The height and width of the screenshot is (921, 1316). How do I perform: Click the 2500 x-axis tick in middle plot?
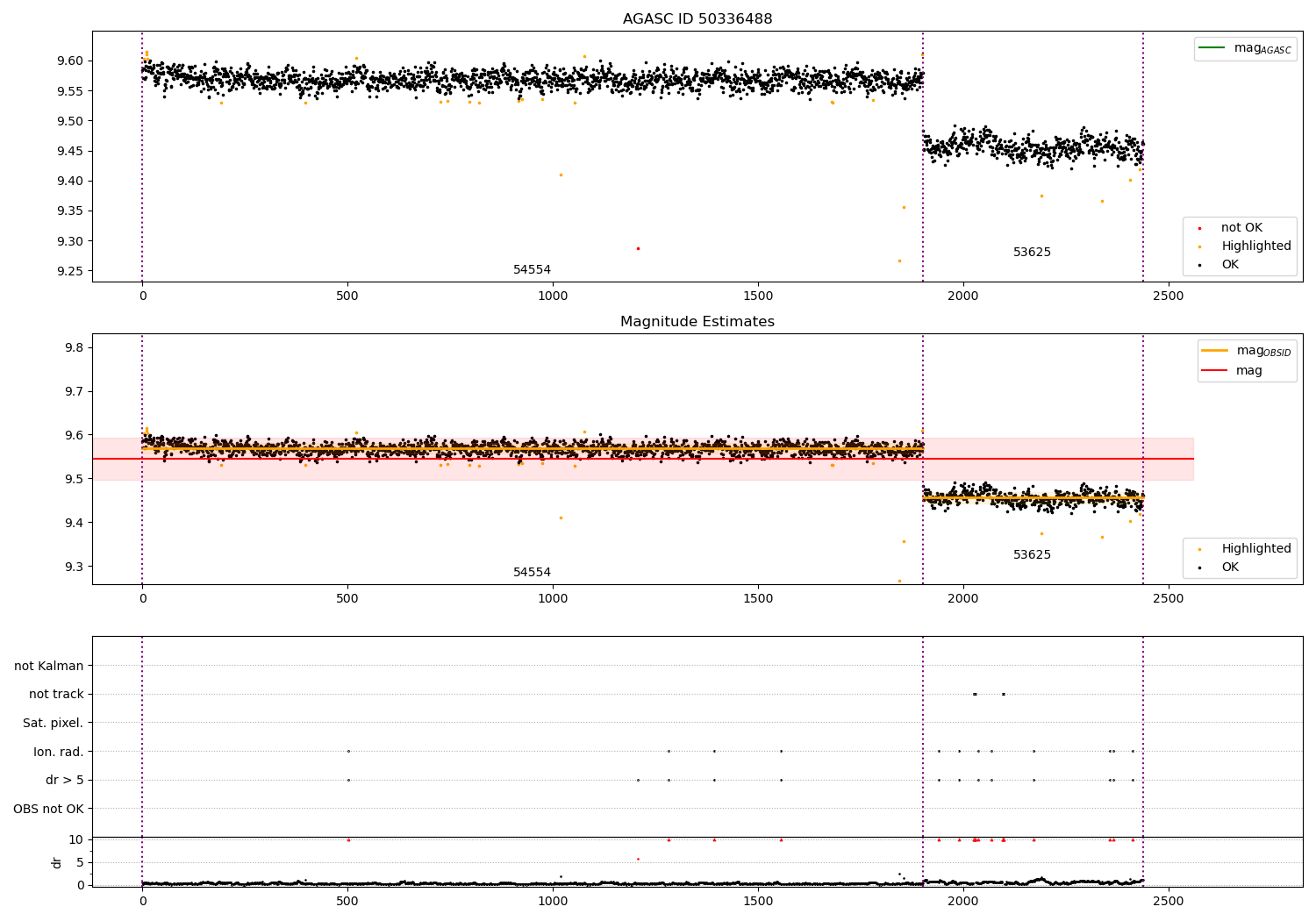(1169, 599)
